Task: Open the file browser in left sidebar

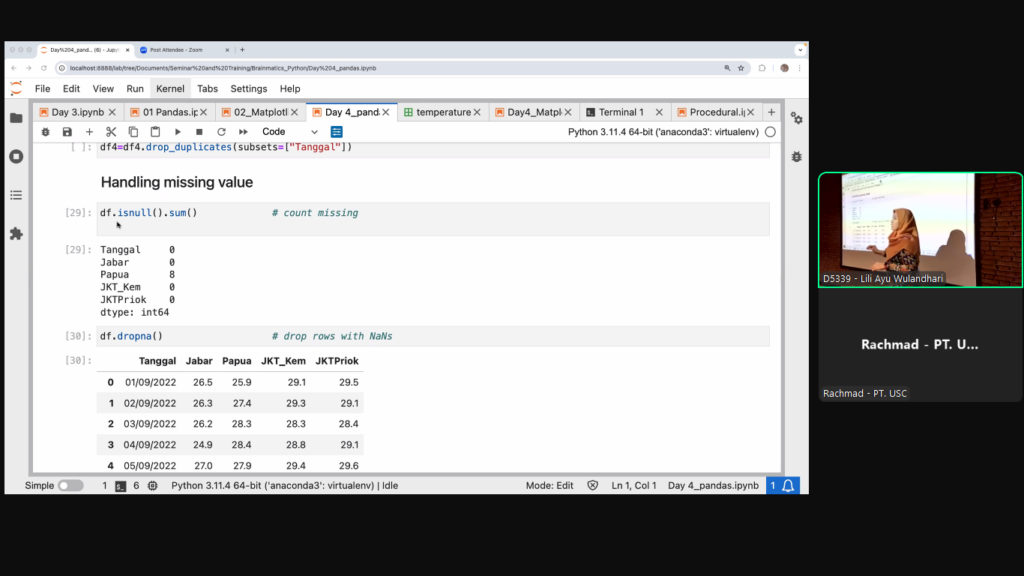Action: coord(16,118)
